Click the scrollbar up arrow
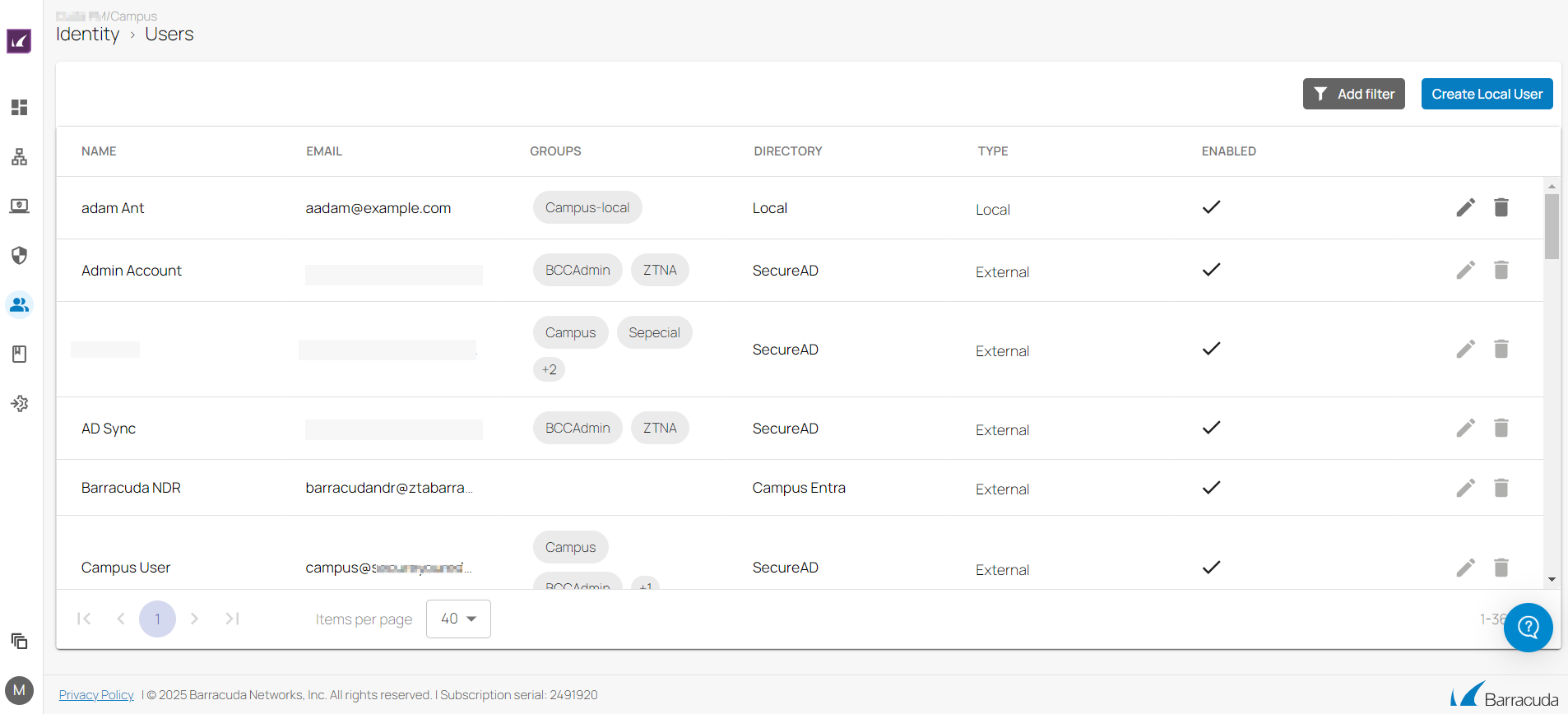Image resolution: width=1568 pixels, height=714 pixels. pyautogui.click(x=1552, y=187)
